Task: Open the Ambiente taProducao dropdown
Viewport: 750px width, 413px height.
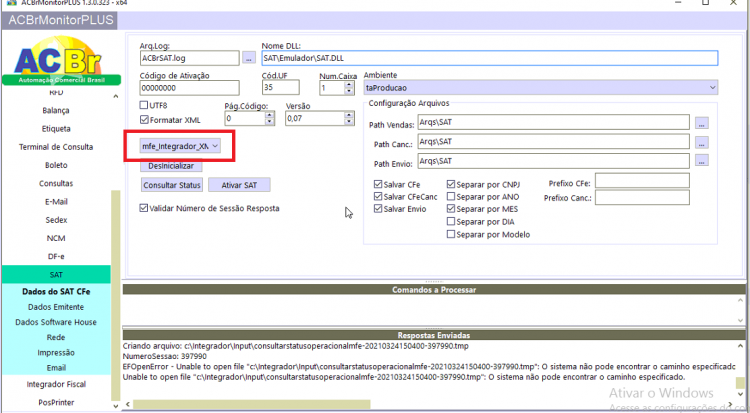Action: tap(540, 88)
